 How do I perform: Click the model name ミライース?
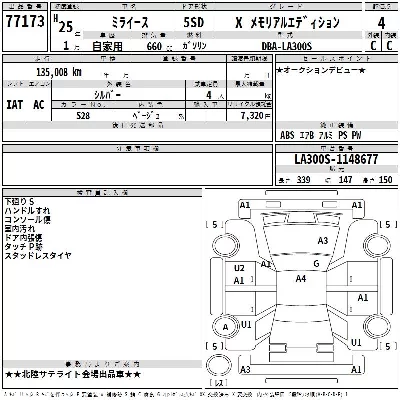point(130,23)
